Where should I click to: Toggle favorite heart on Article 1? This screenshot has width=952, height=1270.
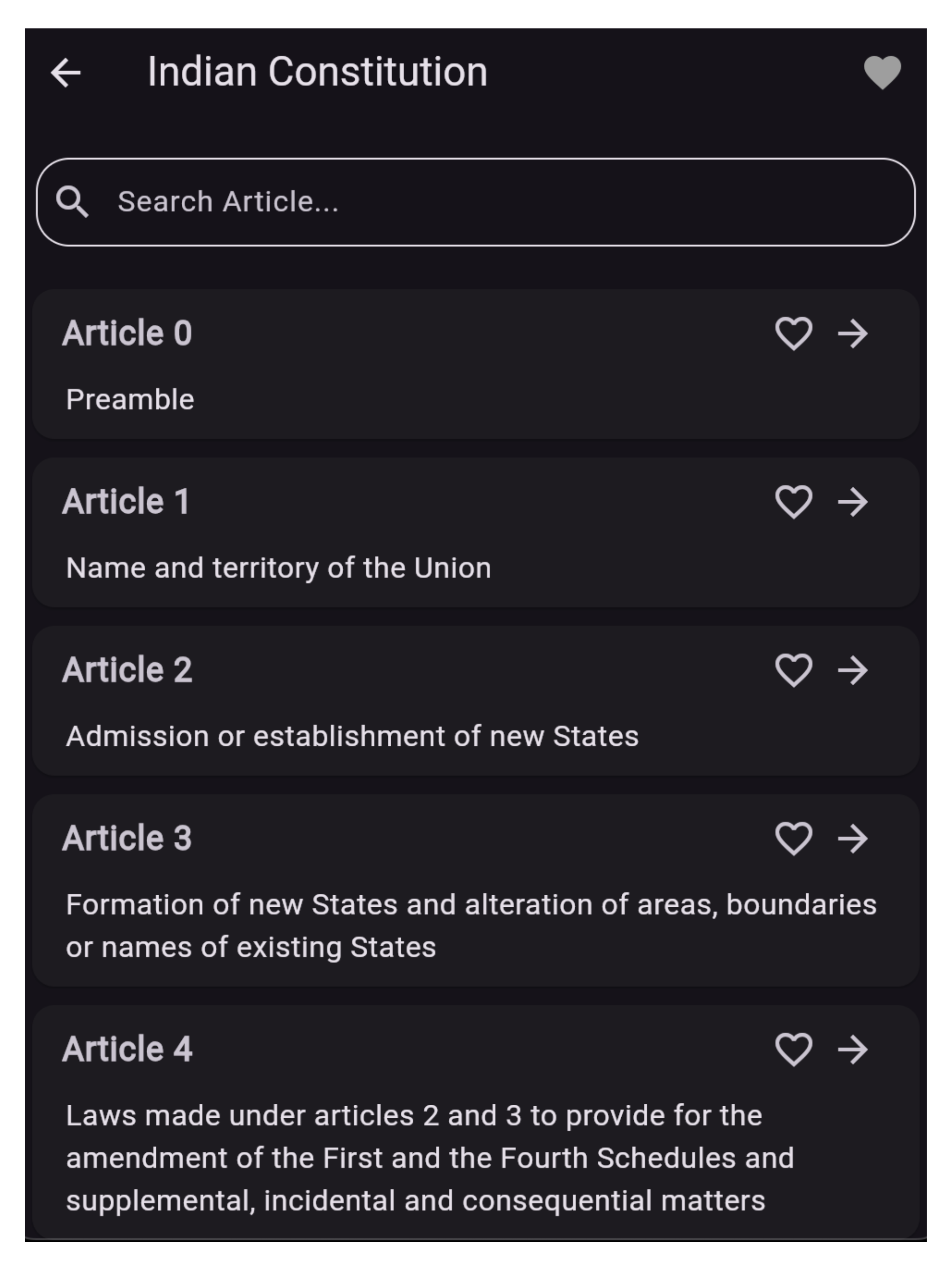pyautogui.click(x=794, y=502)
